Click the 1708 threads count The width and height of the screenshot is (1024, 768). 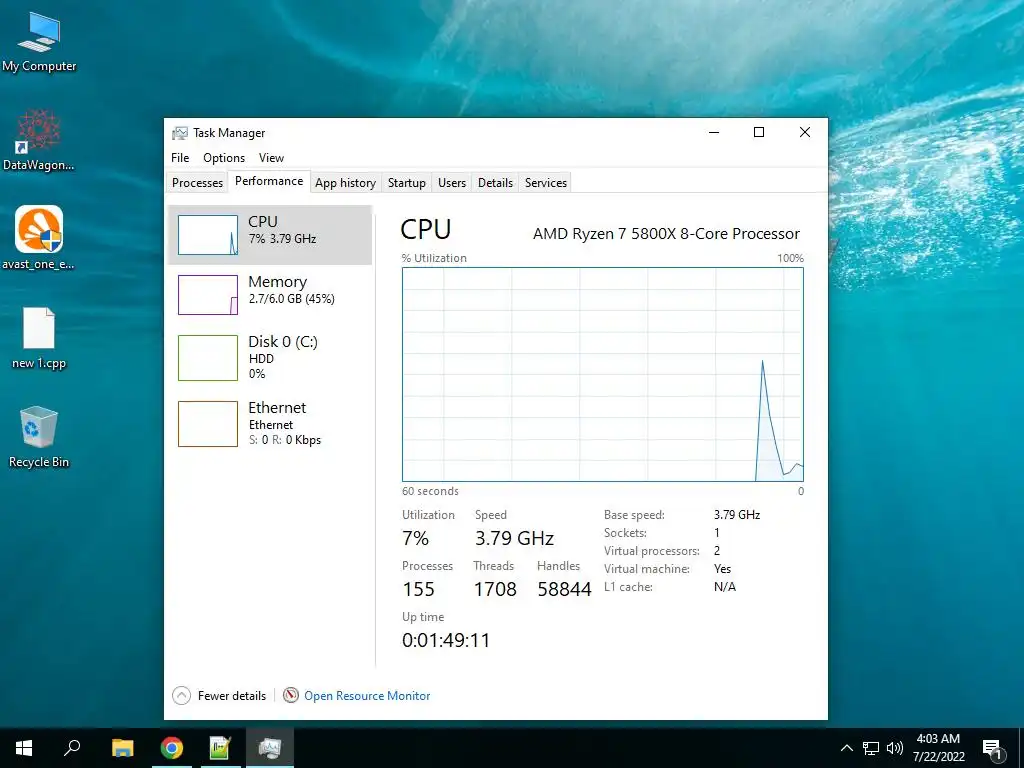pos(495,589)
